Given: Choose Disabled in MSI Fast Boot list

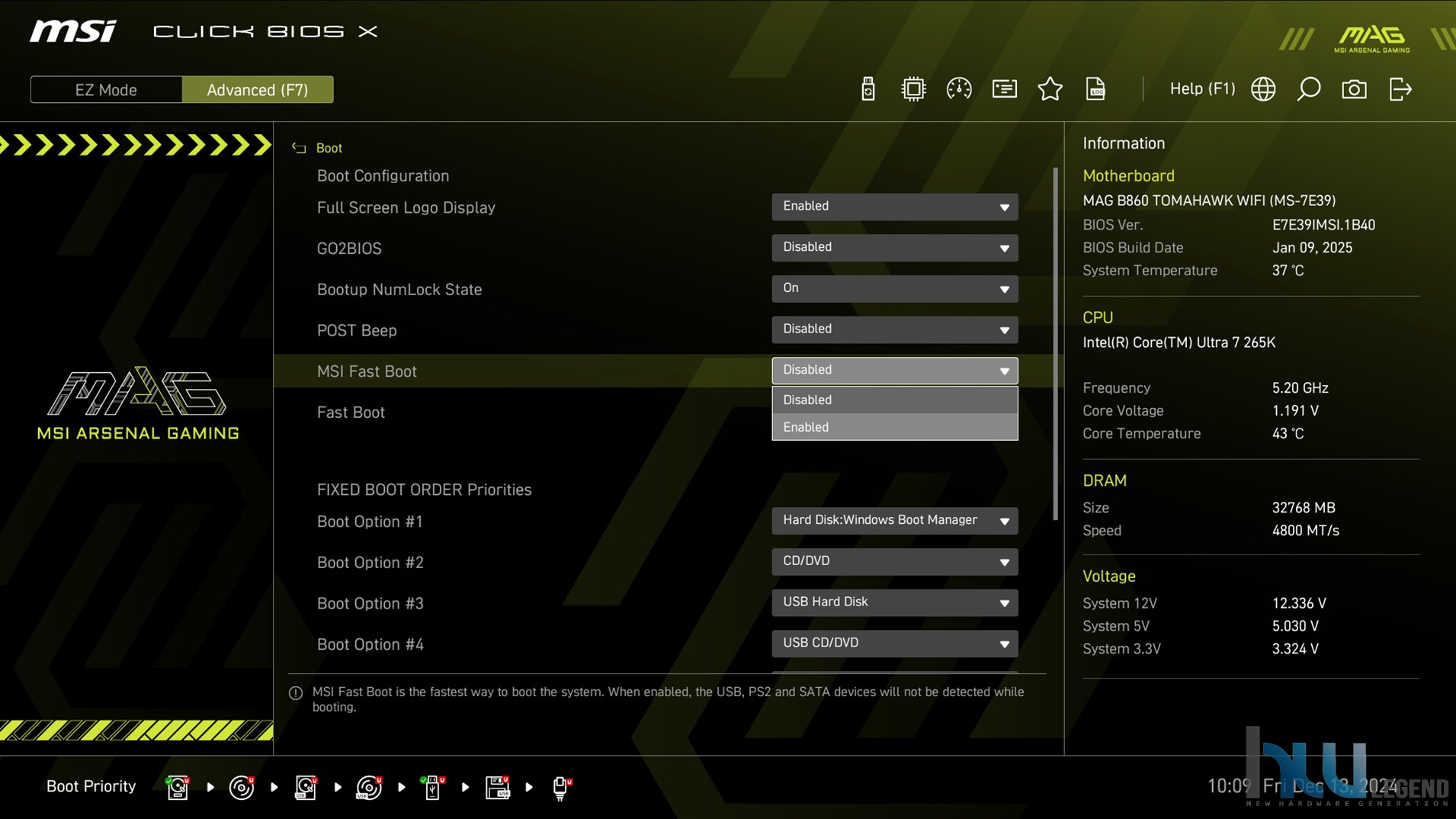Looking at the screenshot, I should point(895,400).
